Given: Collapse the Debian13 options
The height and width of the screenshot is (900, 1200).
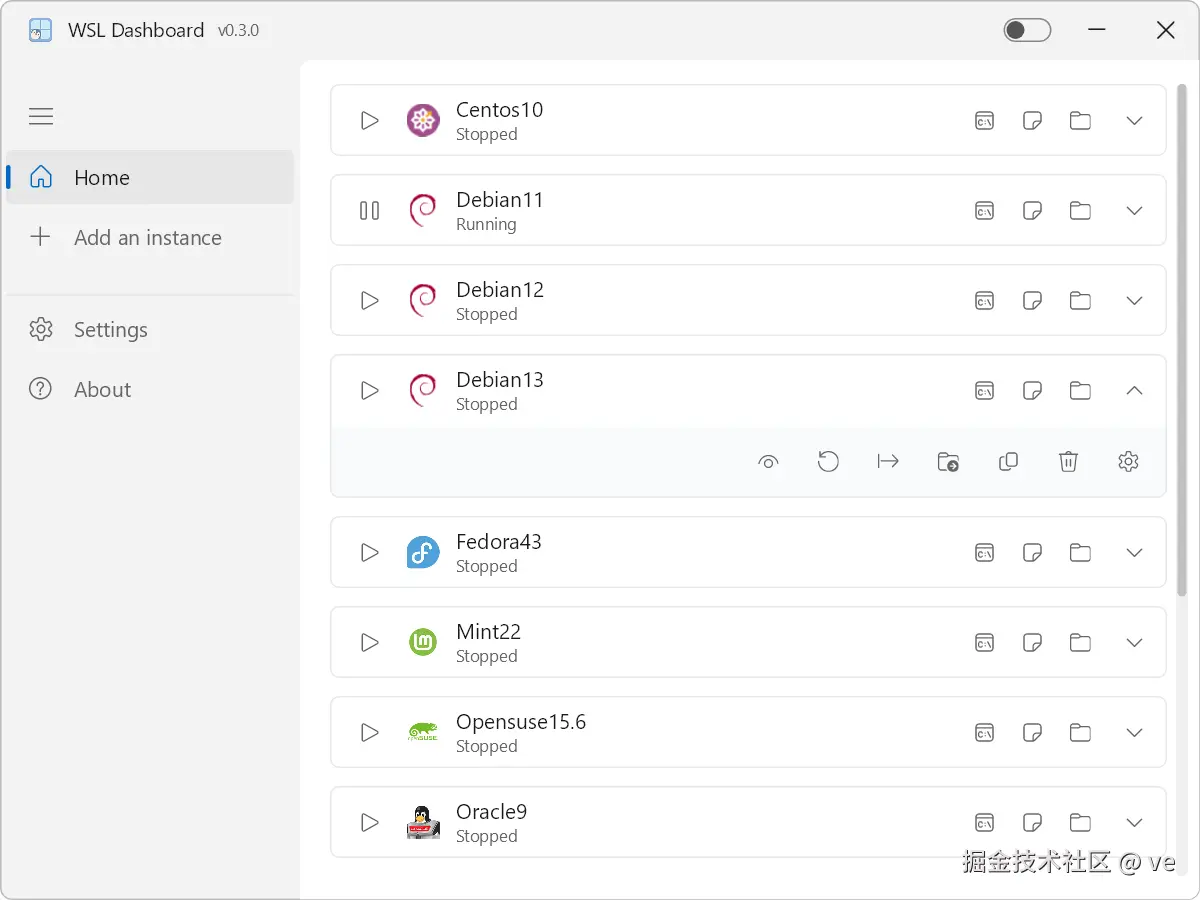Looking at the screenshot, I should [x=1134, y=391].
